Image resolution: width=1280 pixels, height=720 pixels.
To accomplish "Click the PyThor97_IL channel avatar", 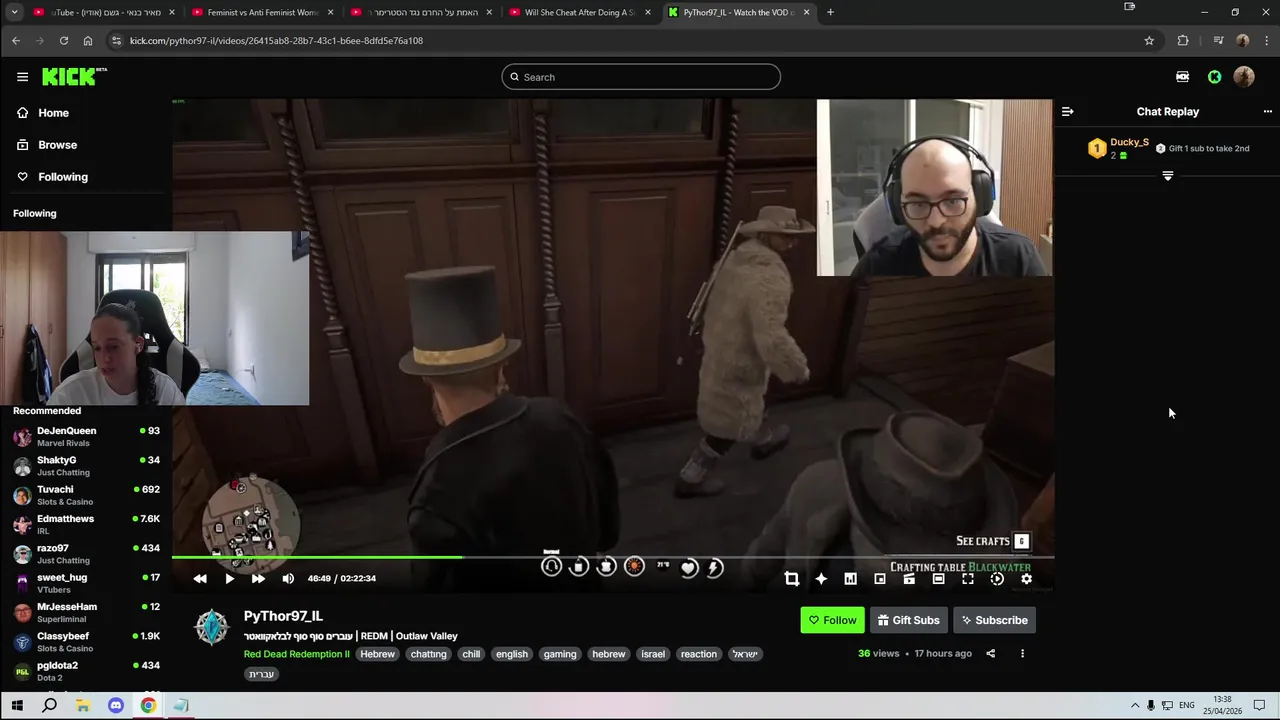I will [212, 627].
